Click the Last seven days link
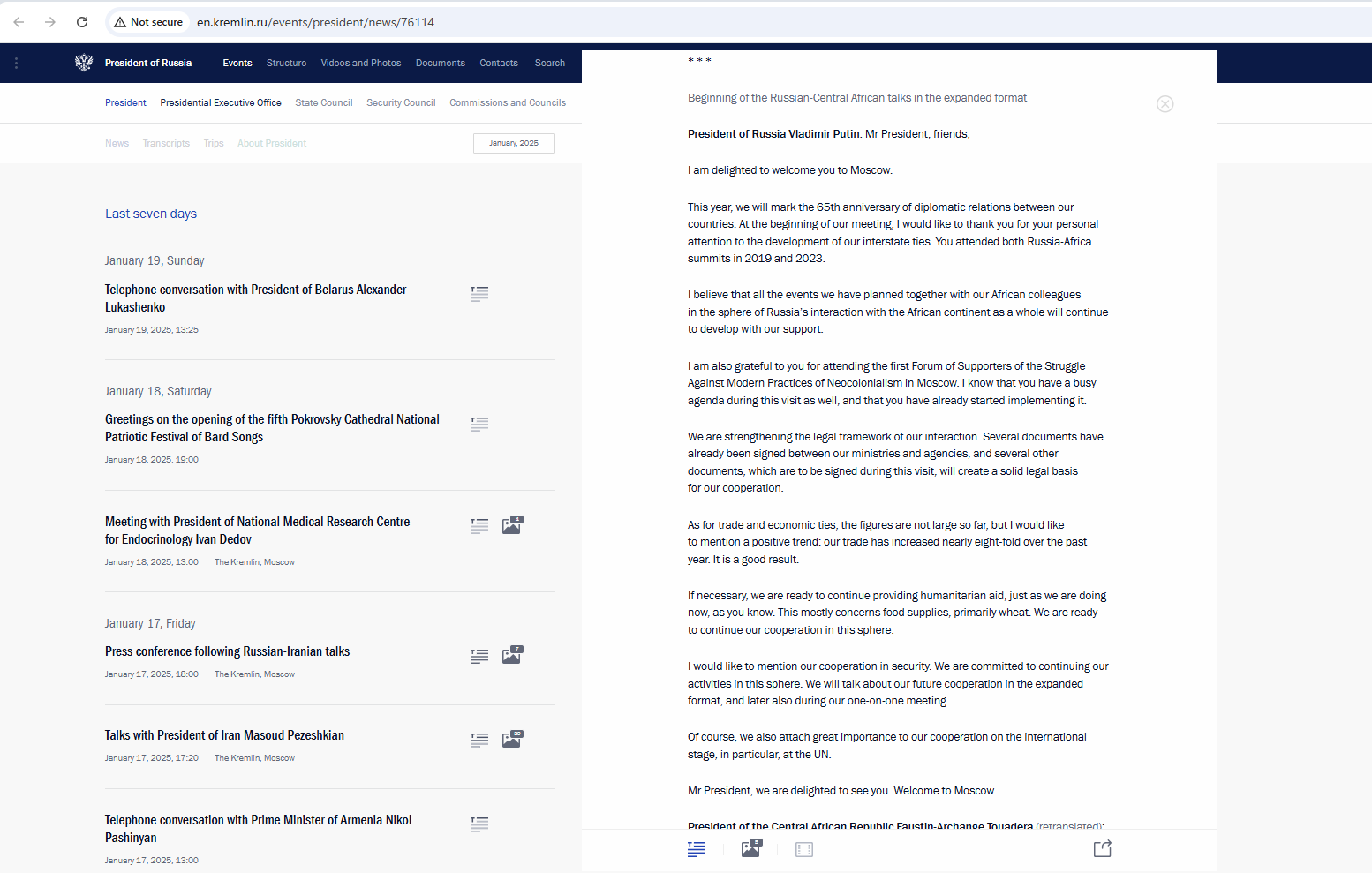Viewport: 1372px width, 873px height. 151,214
